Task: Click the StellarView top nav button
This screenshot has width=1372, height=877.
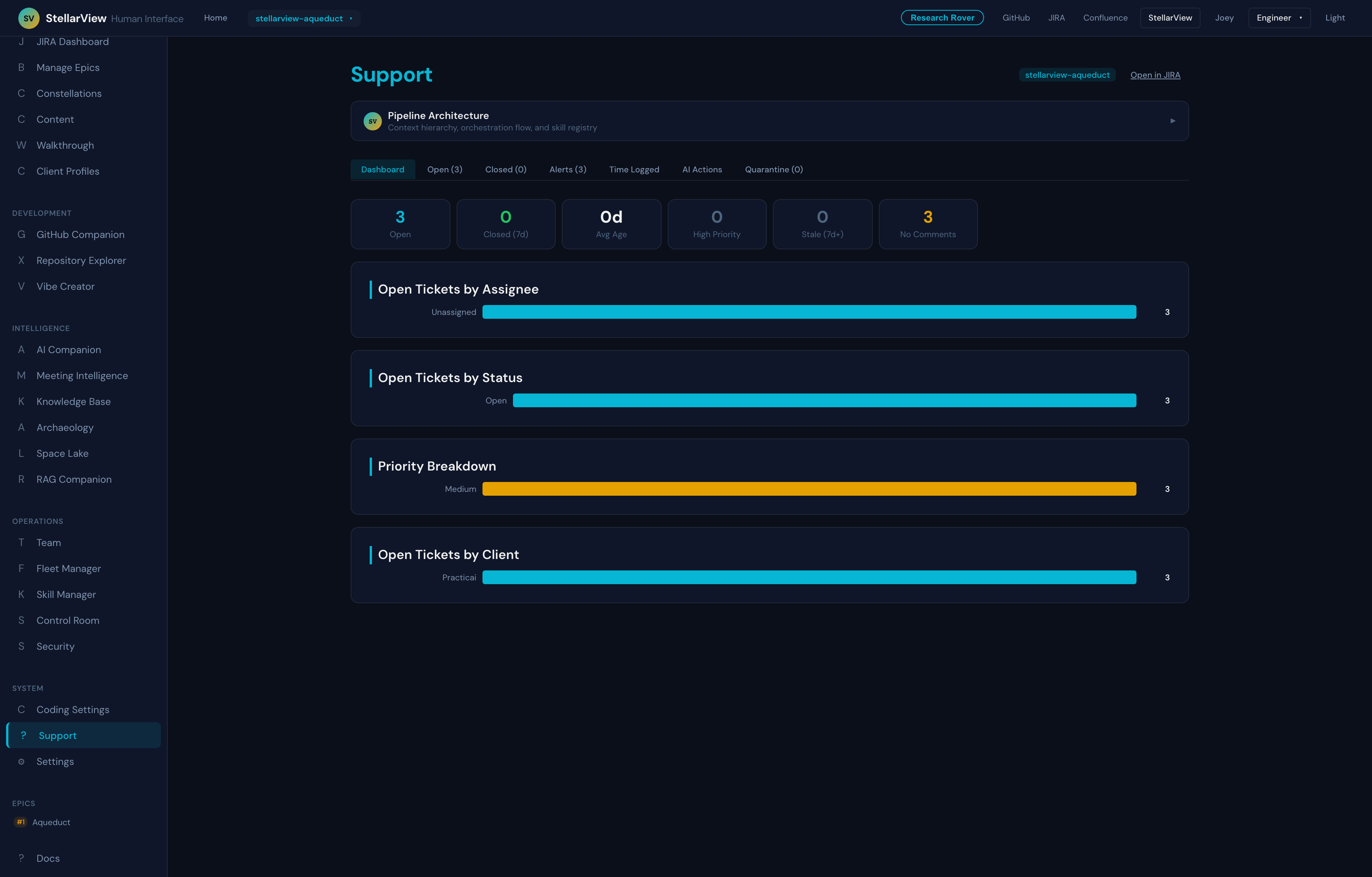Action: [1170, 18]
